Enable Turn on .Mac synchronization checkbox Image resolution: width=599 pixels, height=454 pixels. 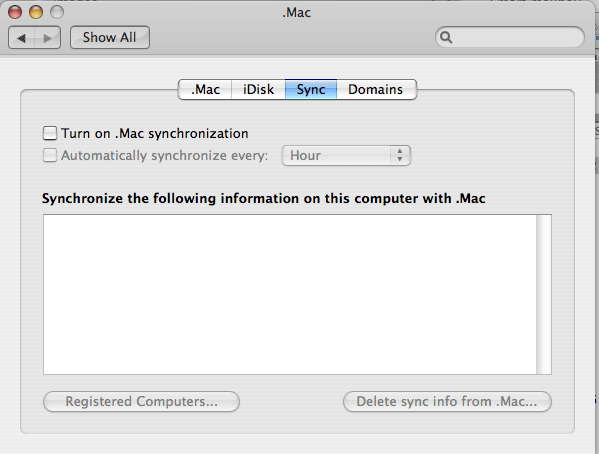[50, 133]
